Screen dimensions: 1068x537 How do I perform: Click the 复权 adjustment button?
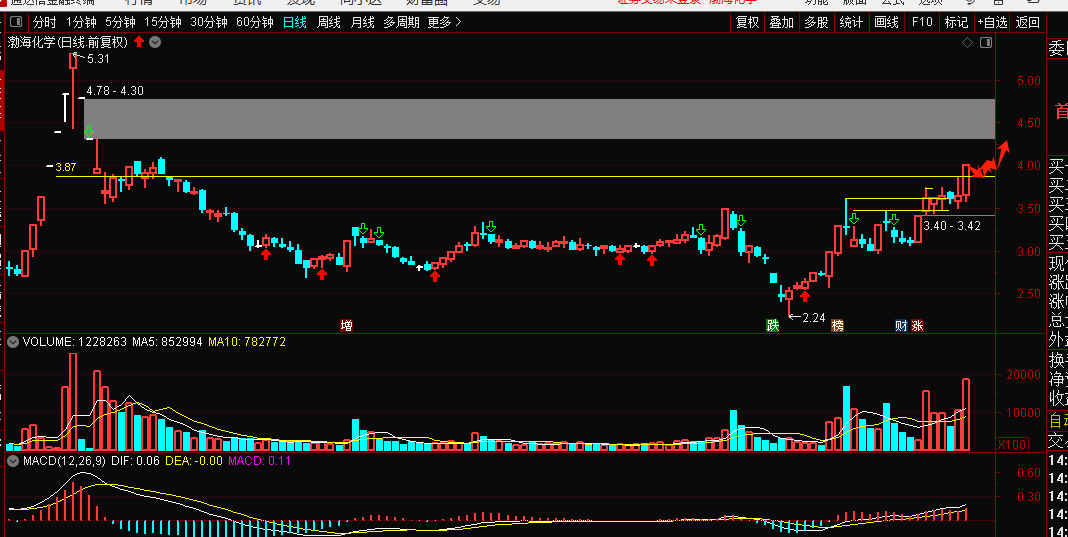(747, 22)
